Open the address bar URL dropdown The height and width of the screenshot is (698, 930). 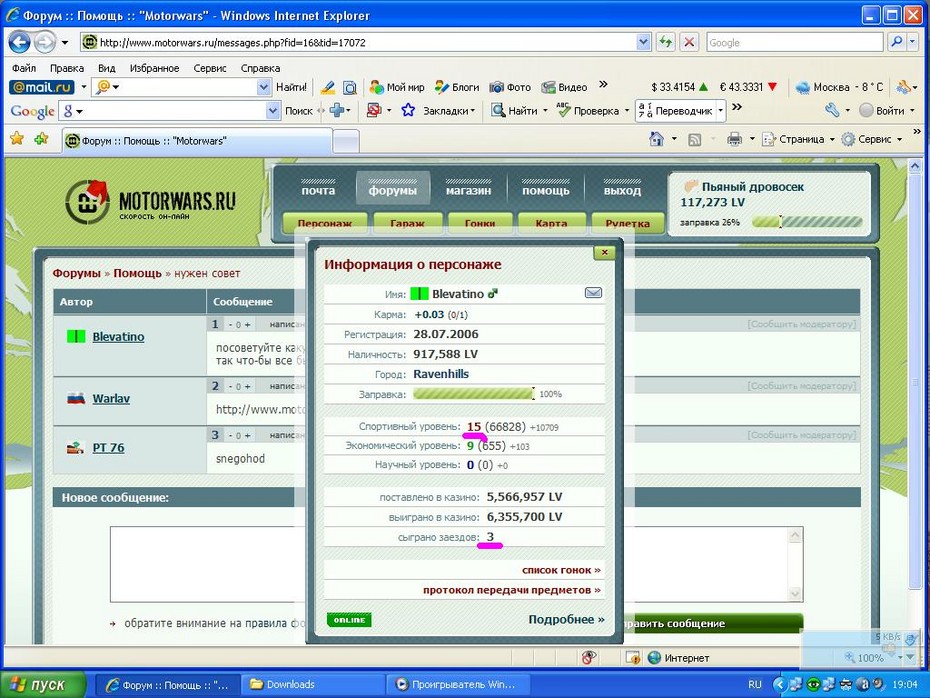point(644,42)
